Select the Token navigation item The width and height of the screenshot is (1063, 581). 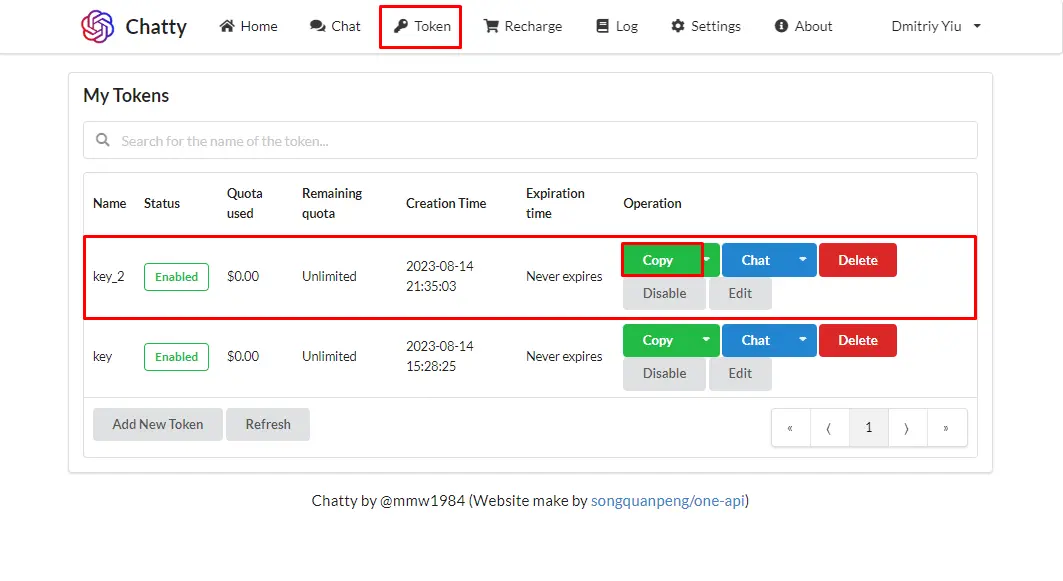(x=421, y=26)
